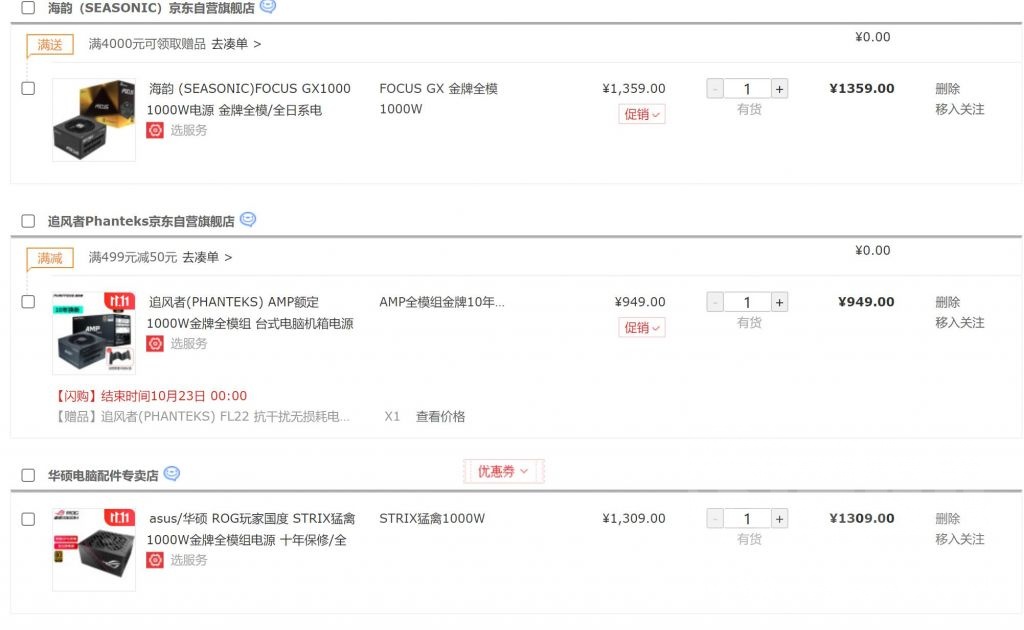Viewport: 1024px width, 630px height.
Task: Click service icon under ASUS ROG STRIX
Action: (155, 560)
